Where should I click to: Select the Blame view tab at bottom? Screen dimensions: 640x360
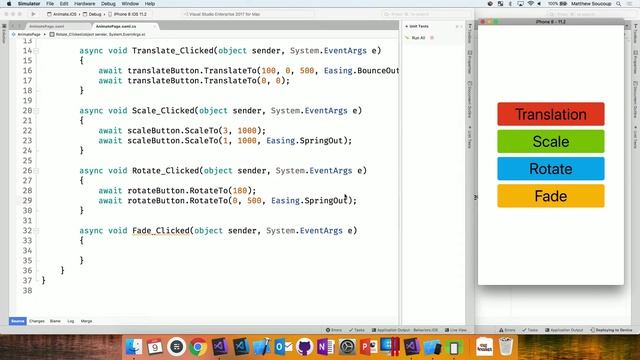(x=55, y=321)
